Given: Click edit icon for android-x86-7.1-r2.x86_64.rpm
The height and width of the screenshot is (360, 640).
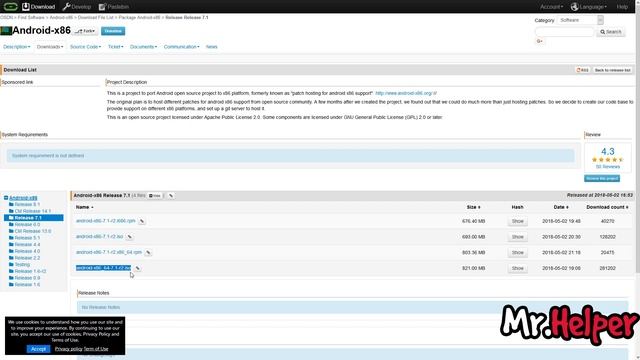Looking at the screenshot, I should (x=148, y=253).
